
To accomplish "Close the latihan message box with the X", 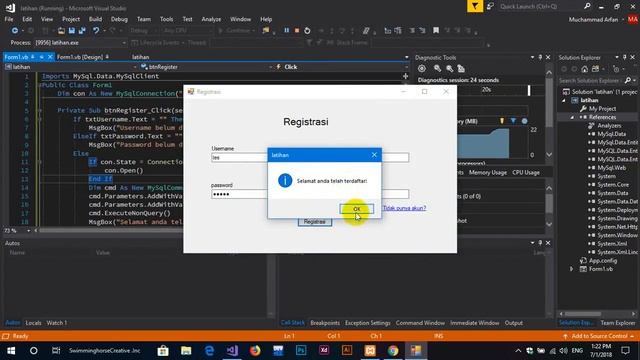I will (374, 155).
